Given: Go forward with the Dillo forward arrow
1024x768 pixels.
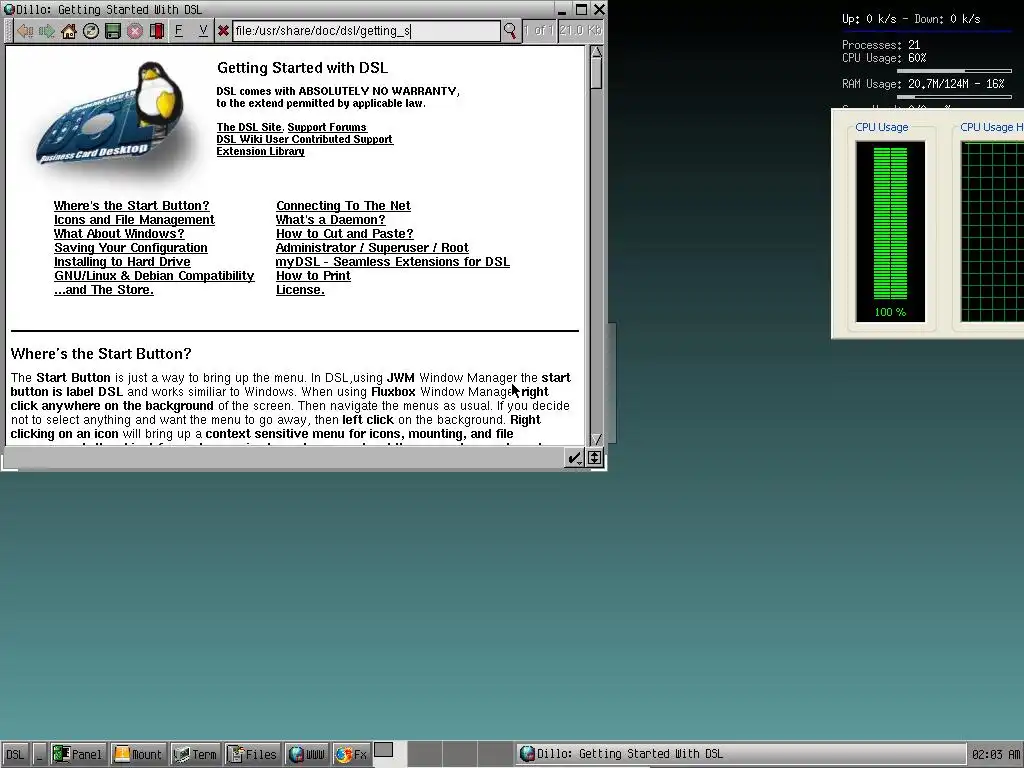Looking at the screenshot, I should tap(46, 31).
